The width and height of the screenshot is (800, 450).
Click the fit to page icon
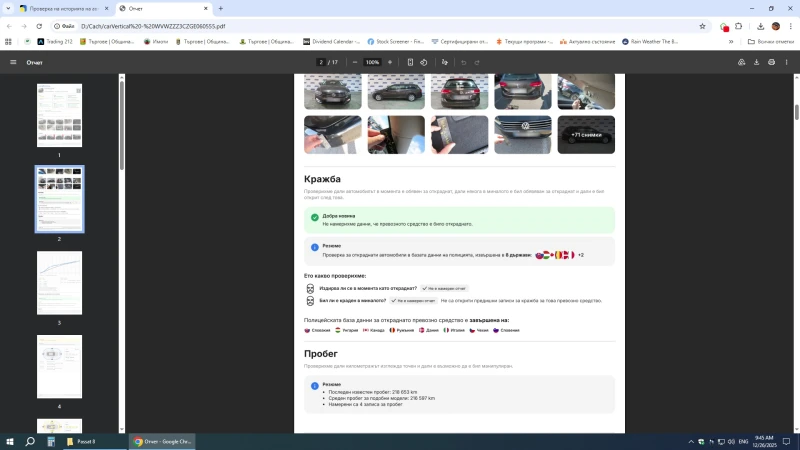pyautogui.click(x=410, y=62)
